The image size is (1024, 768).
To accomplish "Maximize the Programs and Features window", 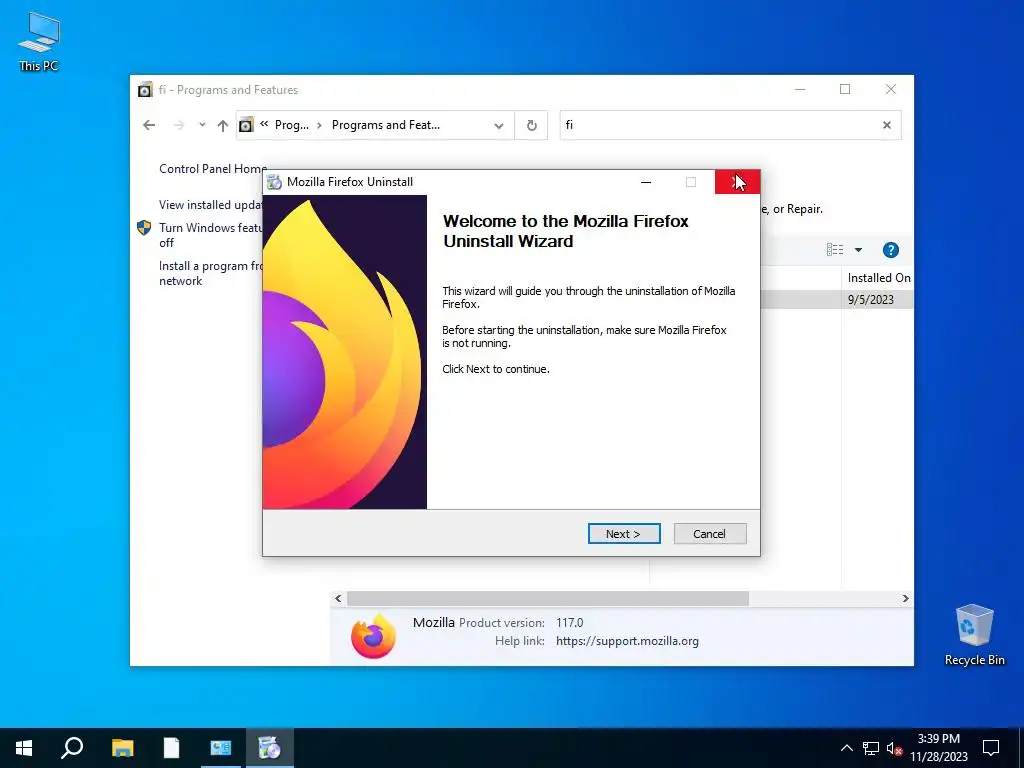I will tap(845, 89).
